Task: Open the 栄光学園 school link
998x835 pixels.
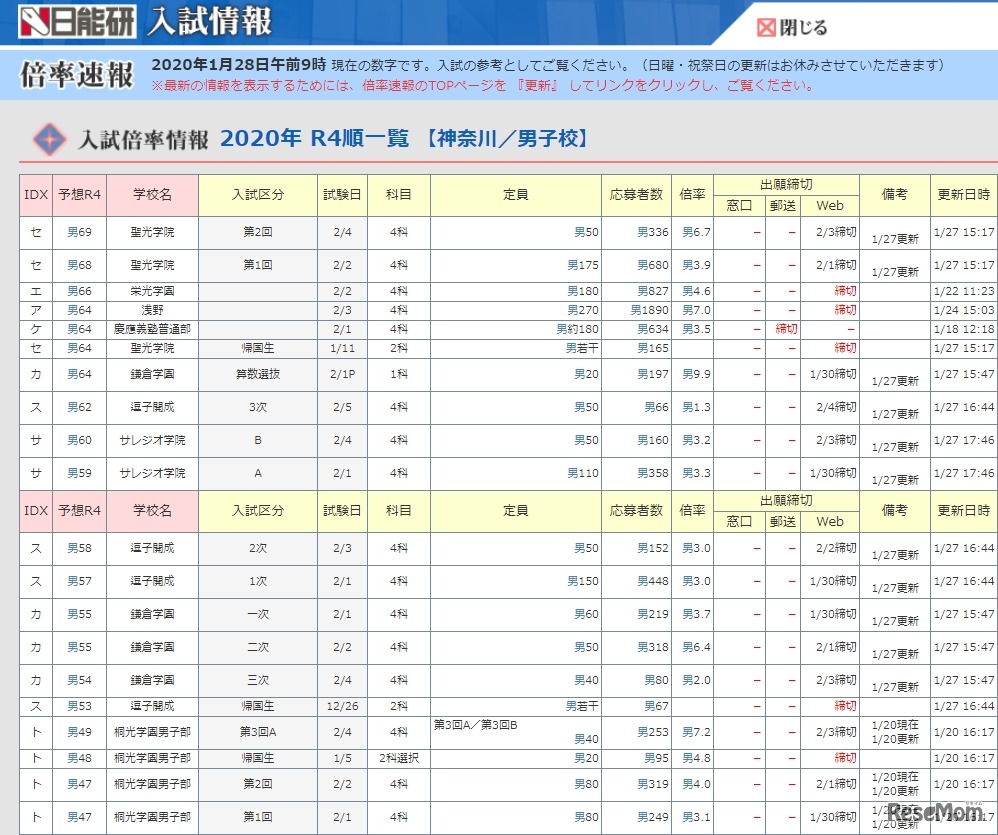Action: tap(152, 291)
